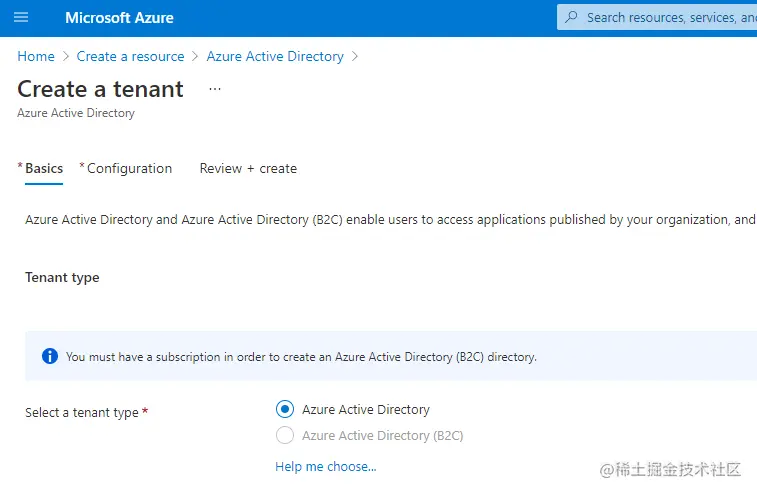Go to Home breadcrumb
Image resolution: width=757 pixels, height=494 pixels.
[x=36, y=56]
